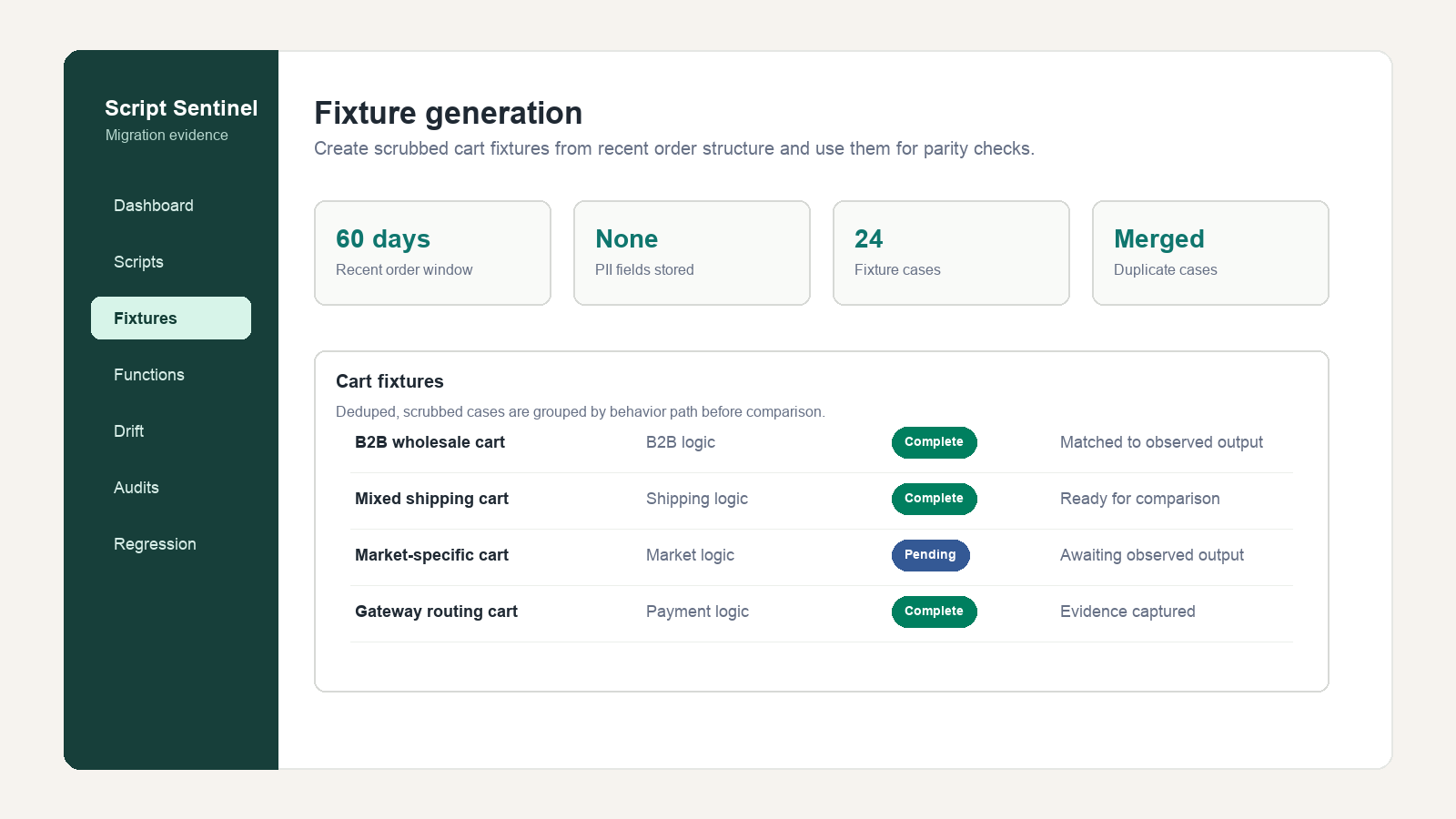Viewport: 1456px width, 819px height.
Task: Go to Scripts in the sidebar
Action: tap(171, 262)
